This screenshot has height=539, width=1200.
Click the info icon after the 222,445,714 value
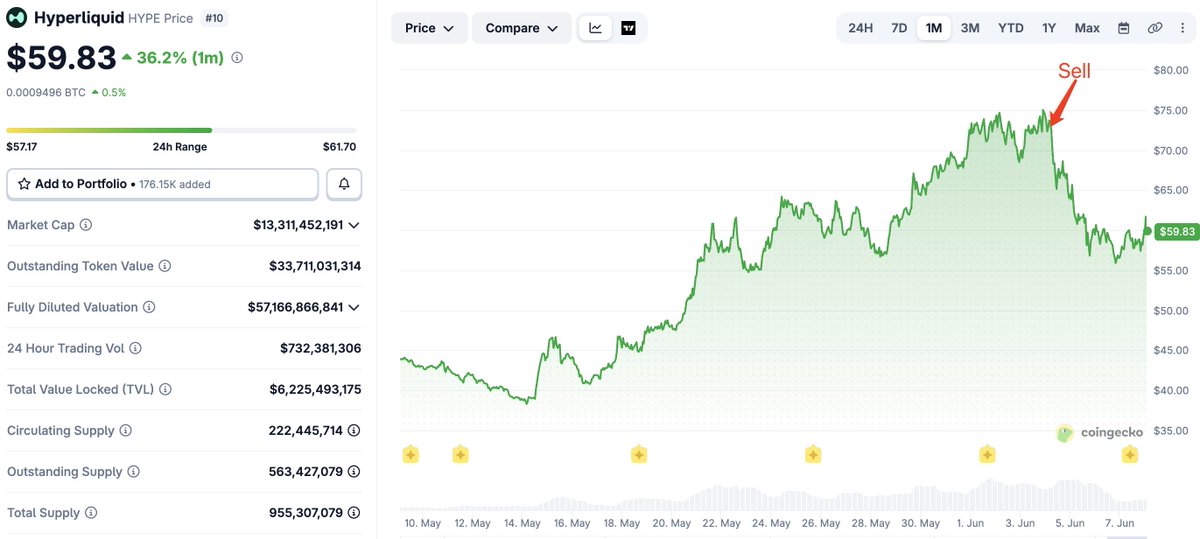click(x=354, y=430)
